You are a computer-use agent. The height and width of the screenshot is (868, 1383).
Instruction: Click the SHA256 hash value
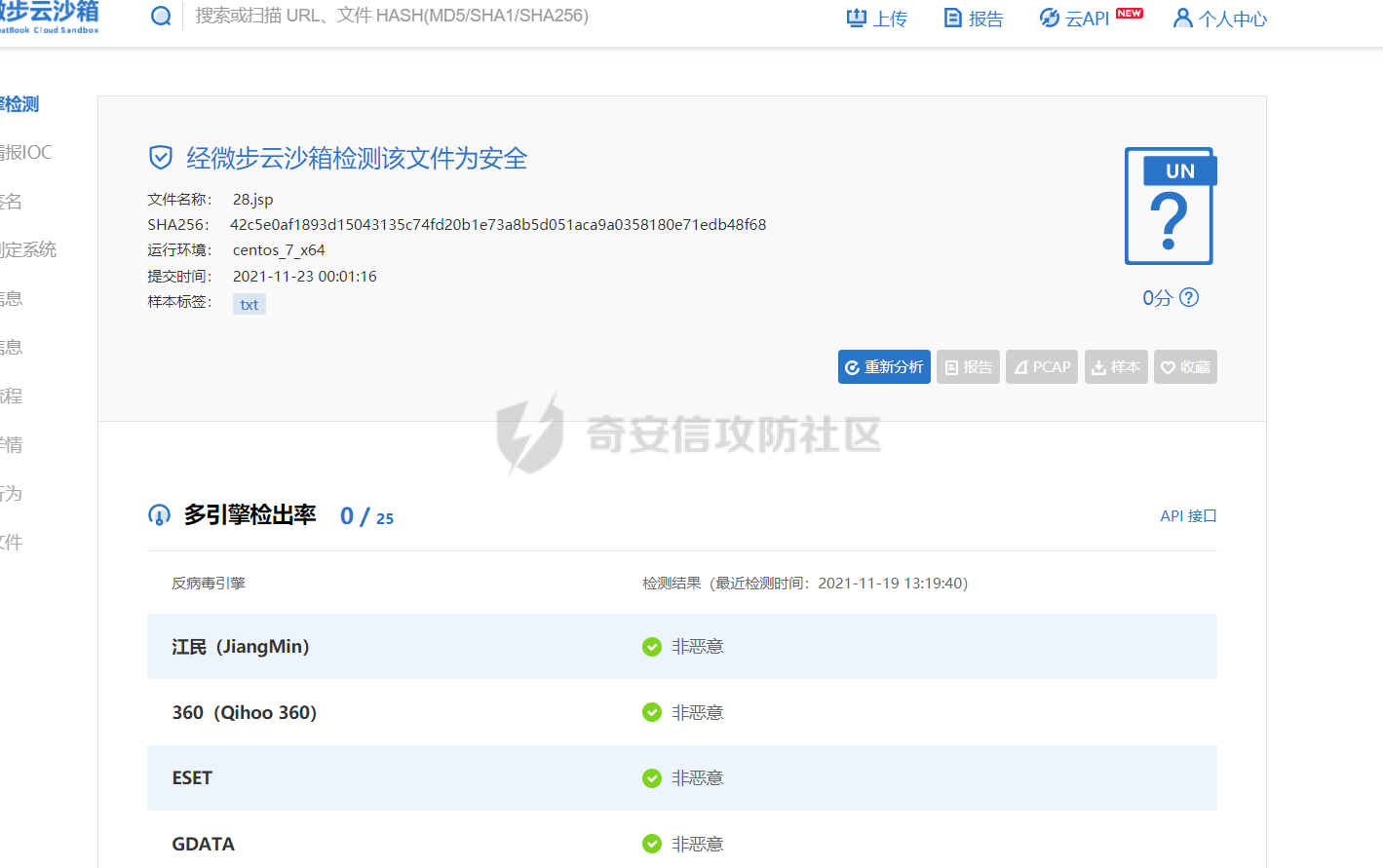click(498, 225)
